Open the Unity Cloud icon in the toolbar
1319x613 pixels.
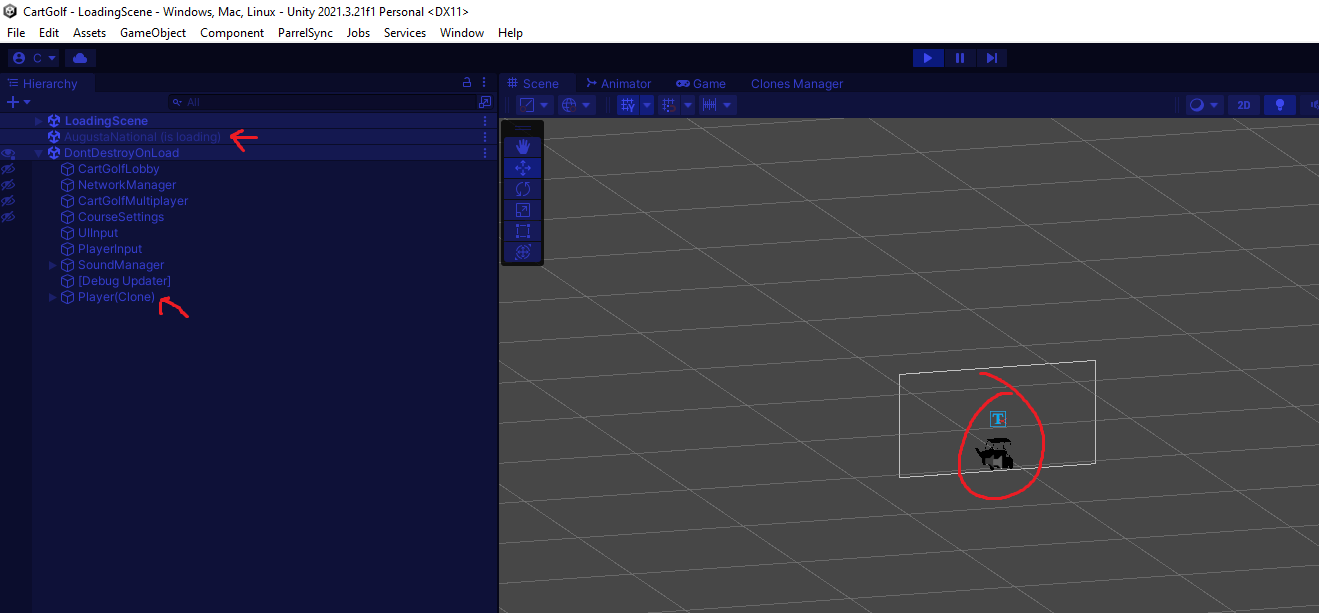[x=80, y=57]
